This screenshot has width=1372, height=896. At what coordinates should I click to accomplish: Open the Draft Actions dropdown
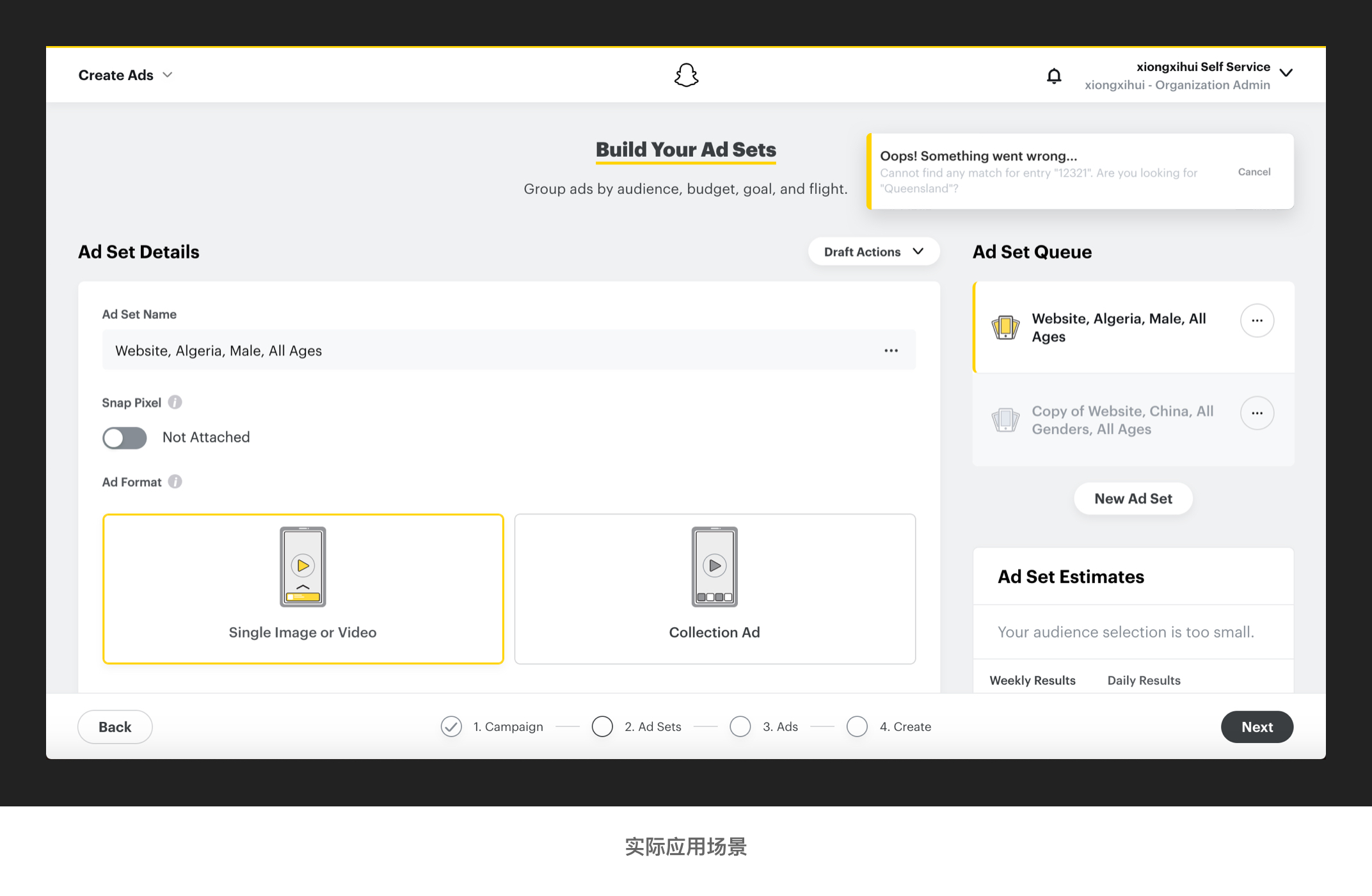pyautogui.click(x=873, y=252)
